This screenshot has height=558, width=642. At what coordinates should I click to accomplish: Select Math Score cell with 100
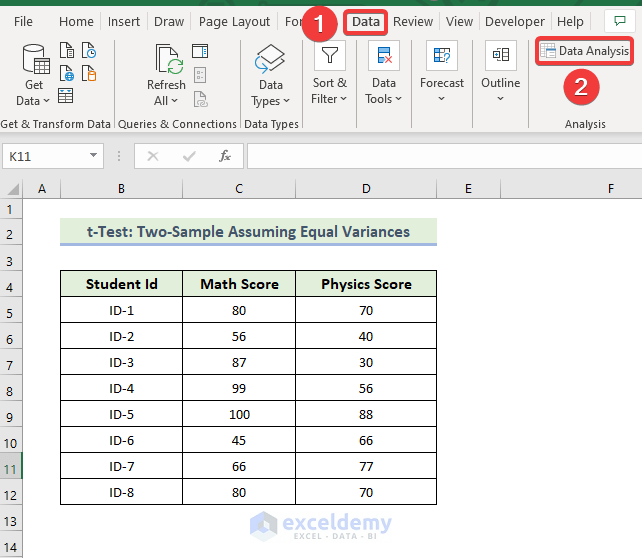[239, 414]
